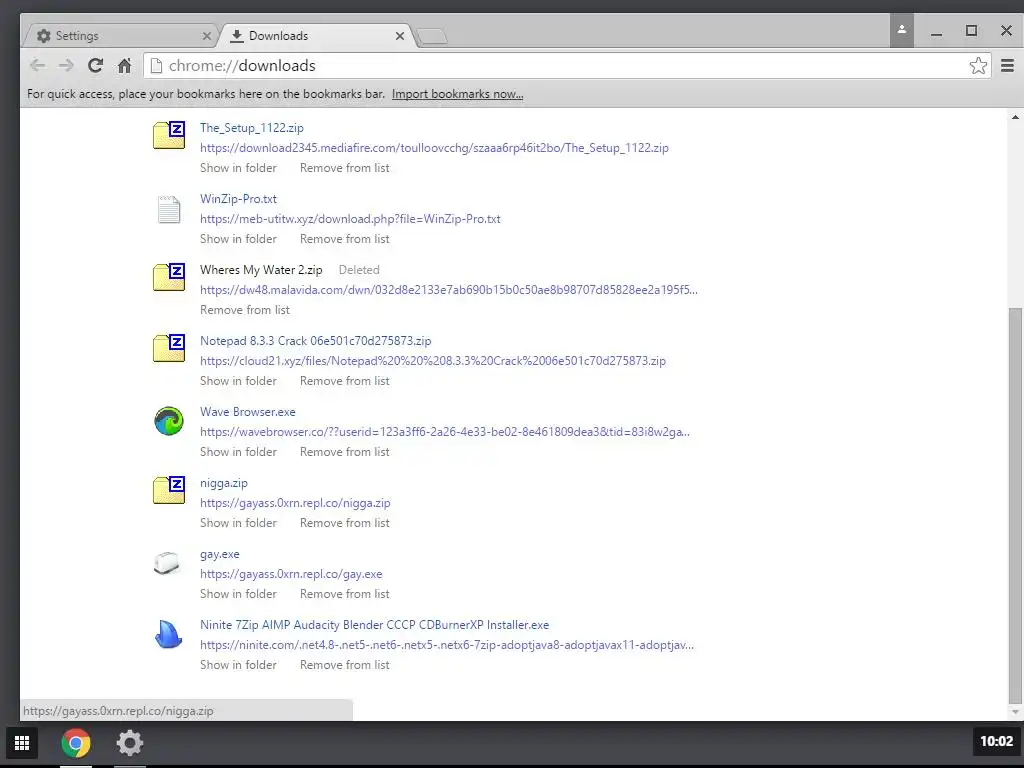Screen dimensions: 1024x768
Task: Click the Wheres My Water 2.zip filename
Action: click(x=261, y=270)
